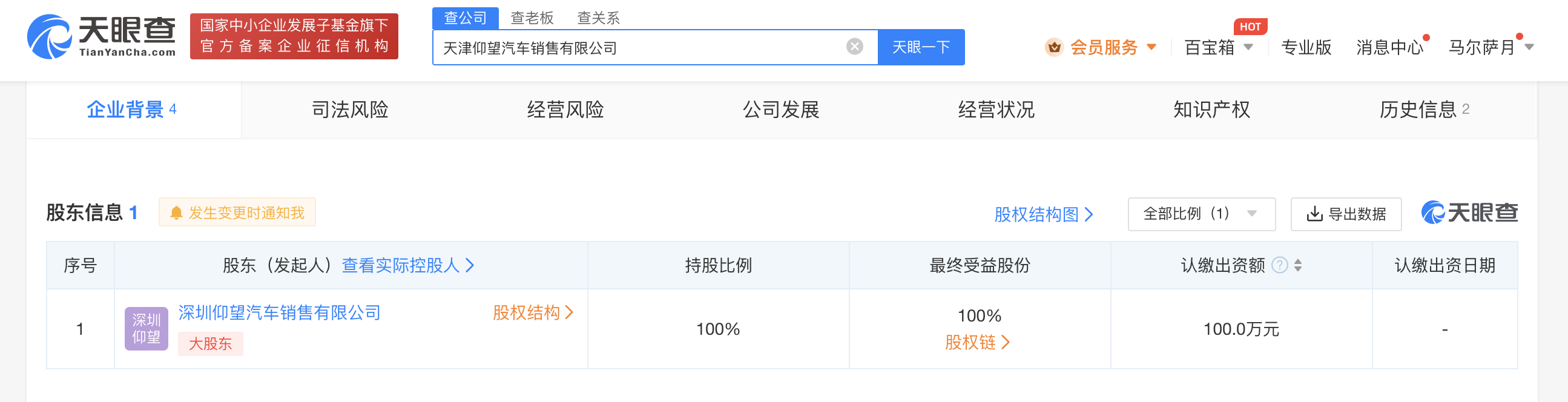
Task: Click the bell notification icon
Action: point(177,213)
